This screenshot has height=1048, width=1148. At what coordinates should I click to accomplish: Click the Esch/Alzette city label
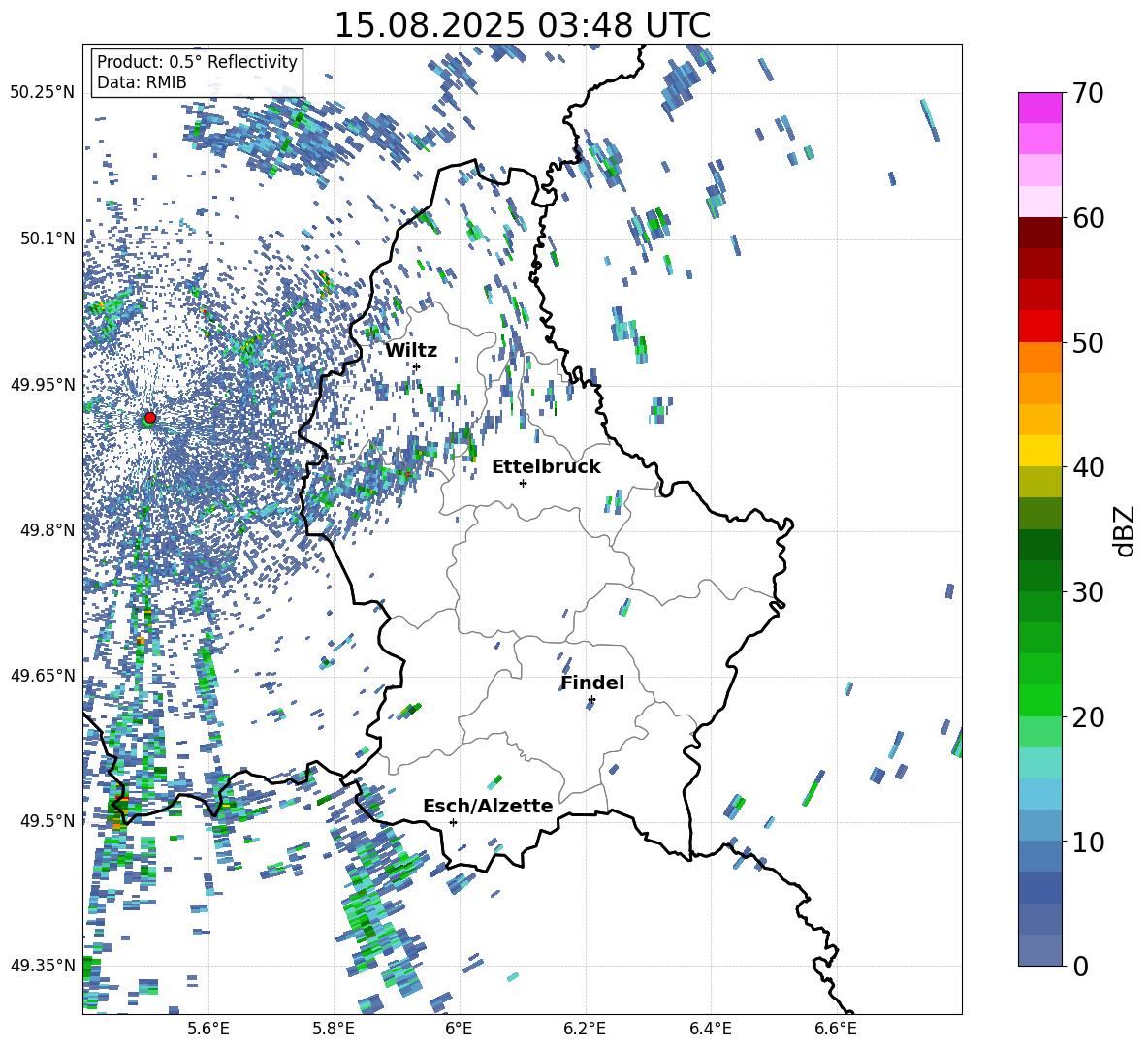pos(488,806)
